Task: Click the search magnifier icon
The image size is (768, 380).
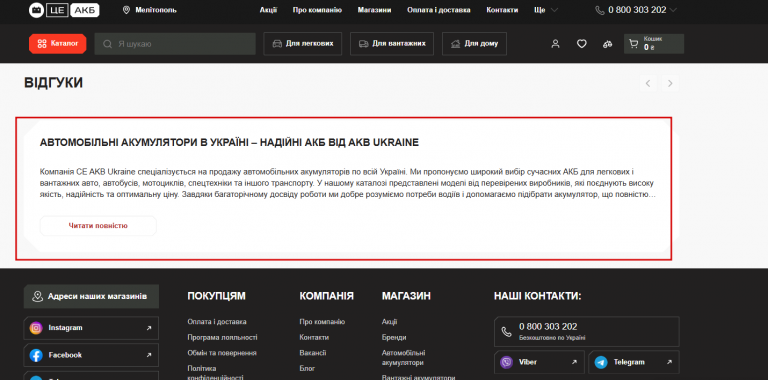Action: pyautogui.click(x=107, y=44)
